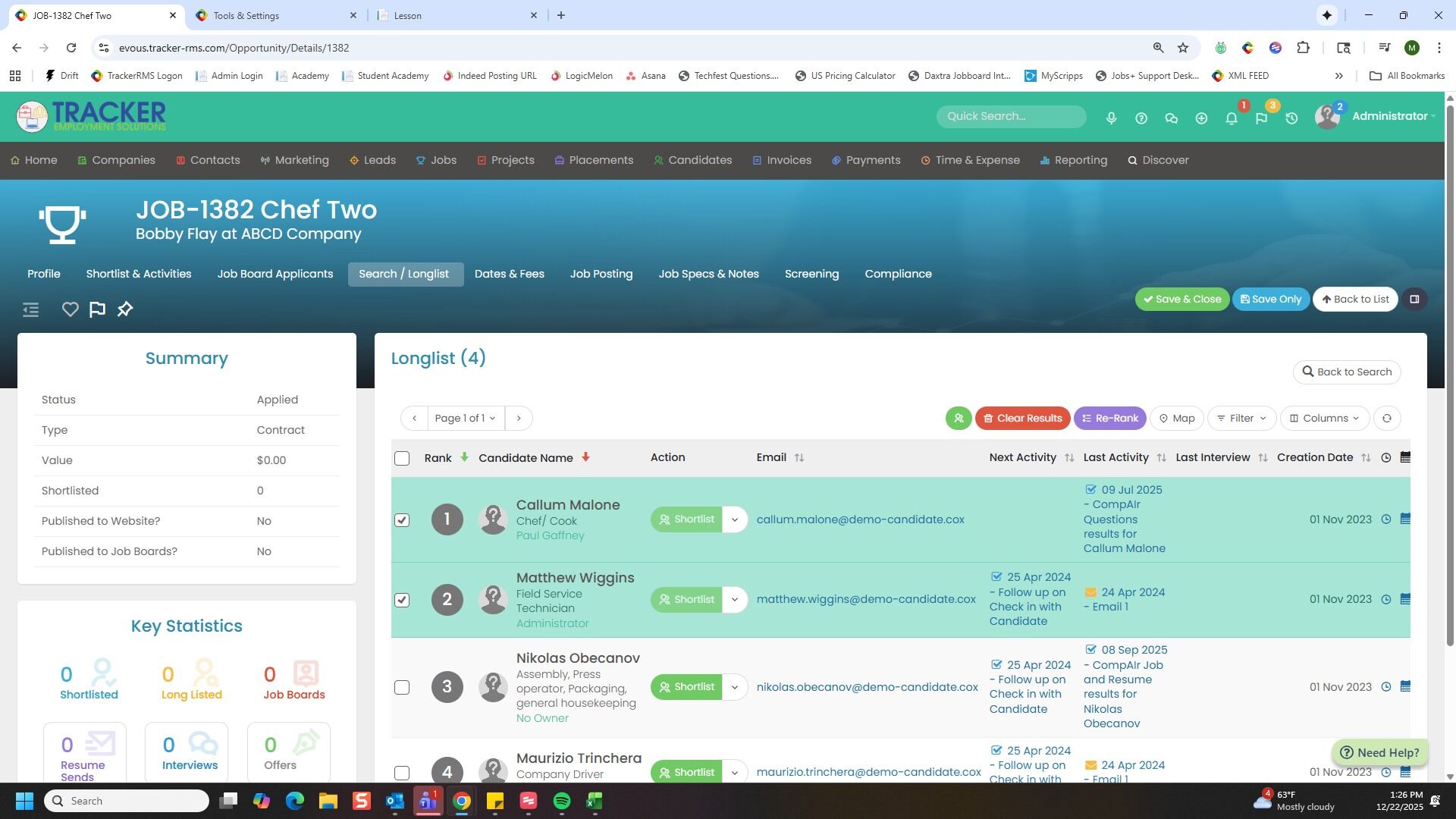Image resolution: width=1456 pixels, height=819 pixels.
Task: Open the Page 1 of 1 selector
Action: click(x=465, y=419)
